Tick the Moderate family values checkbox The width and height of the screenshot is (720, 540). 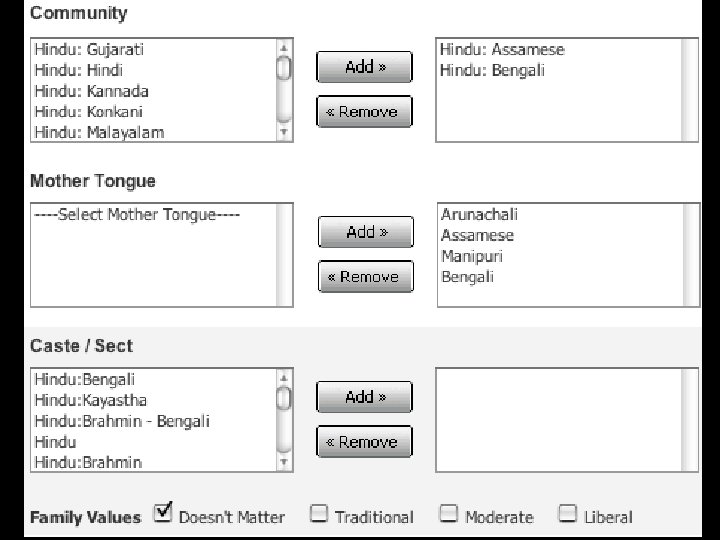(x=449, y=514)
